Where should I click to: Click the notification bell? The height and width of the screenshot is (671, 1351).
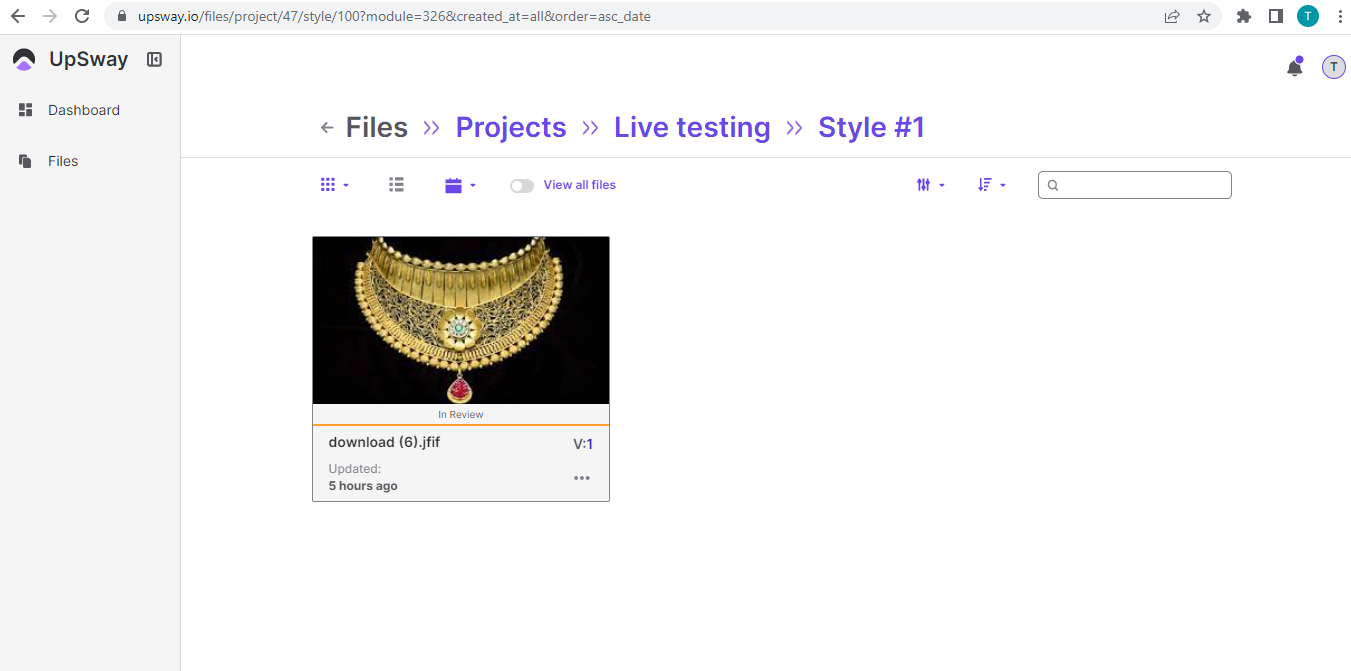1294,66
